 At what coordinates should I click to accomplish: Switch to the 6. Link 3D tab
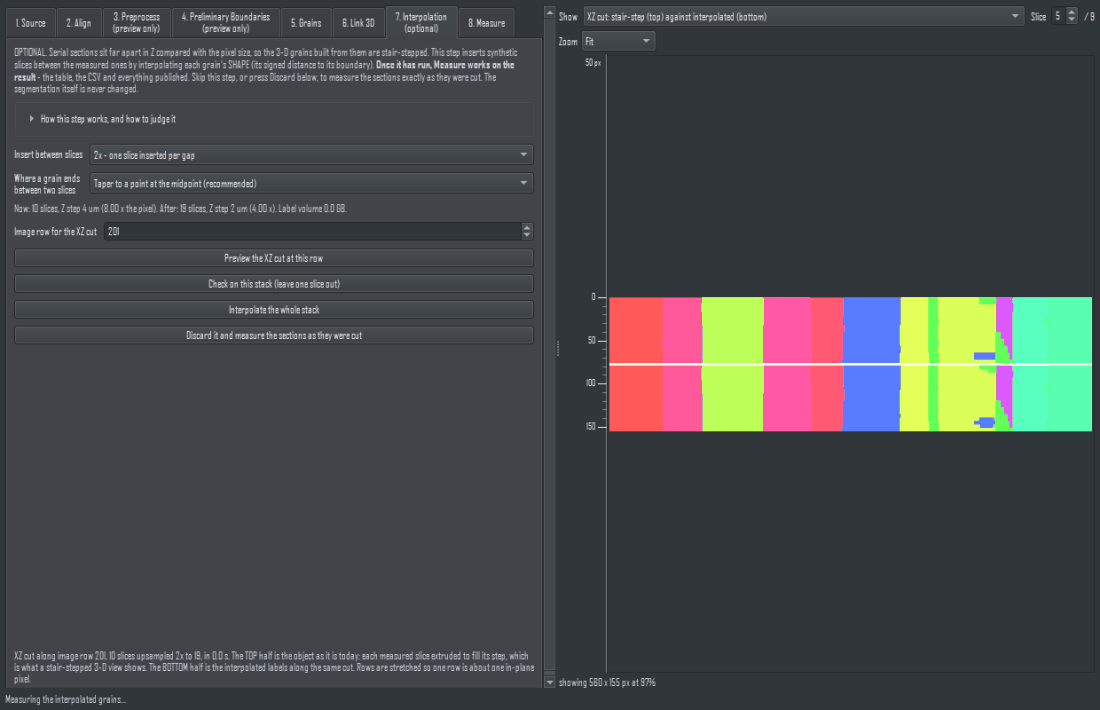click(x=358, y=22)
